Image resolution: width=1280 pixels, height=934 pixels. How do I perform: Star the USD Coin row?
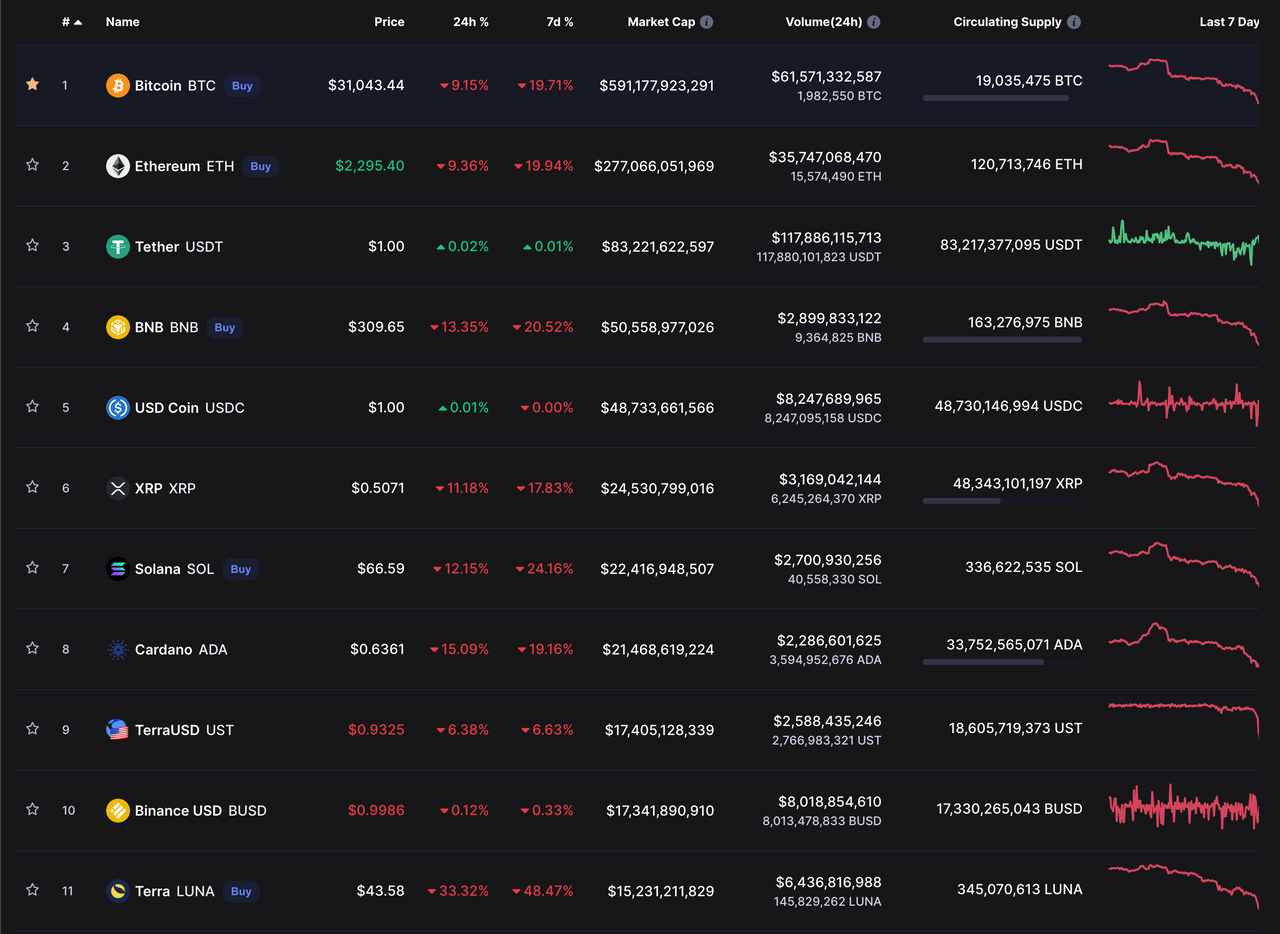(32, 406)
